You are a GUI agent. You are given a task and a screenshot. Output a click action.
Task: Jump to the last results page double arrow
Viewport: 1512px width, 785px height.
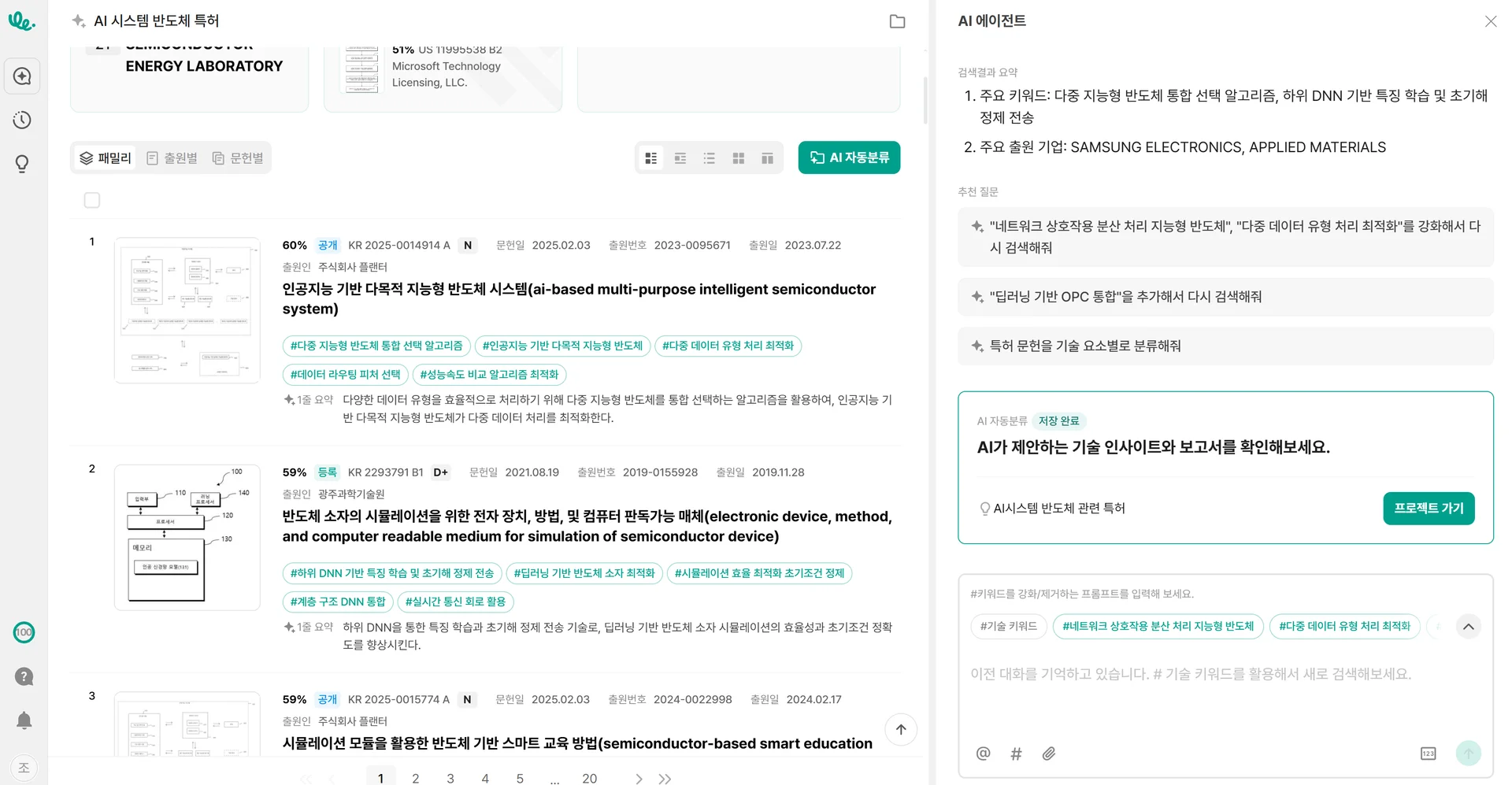coord(665,779)
